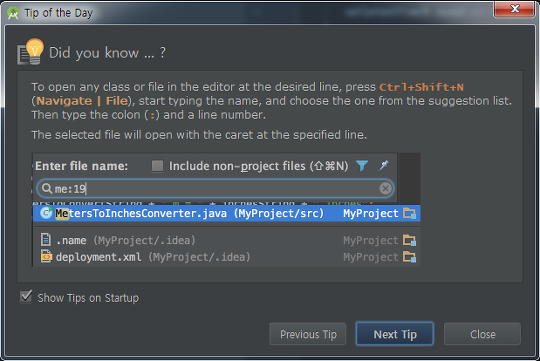Show the Next Tip
Viewport: 540px width, 361px height.
(395, 334)
